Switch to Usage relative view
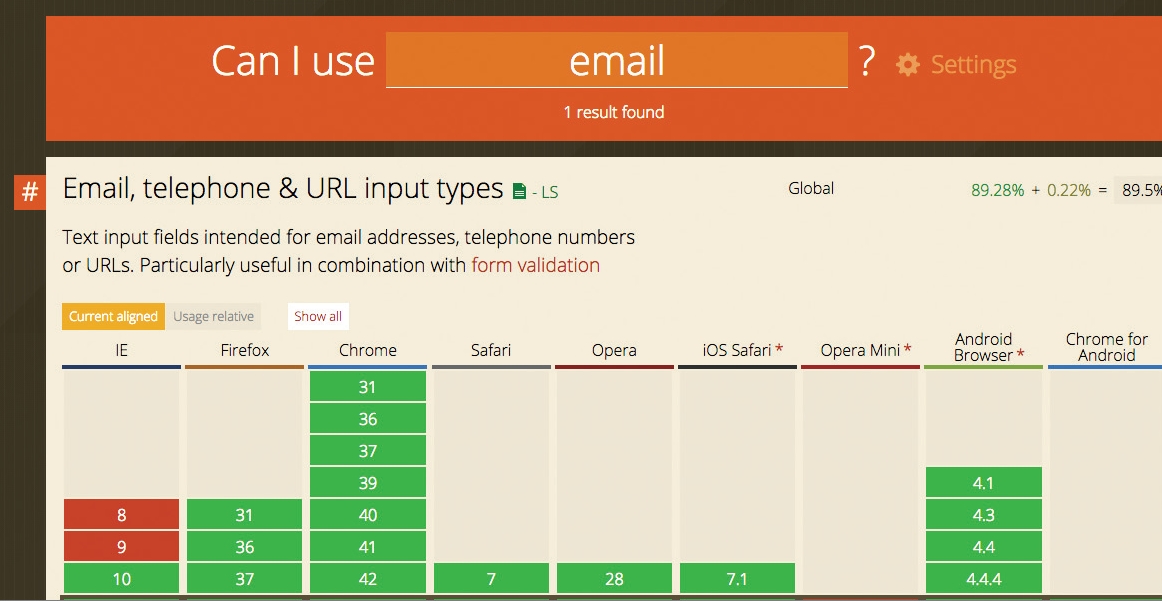This screenshot has width=1162, height=602. (213, 317)
